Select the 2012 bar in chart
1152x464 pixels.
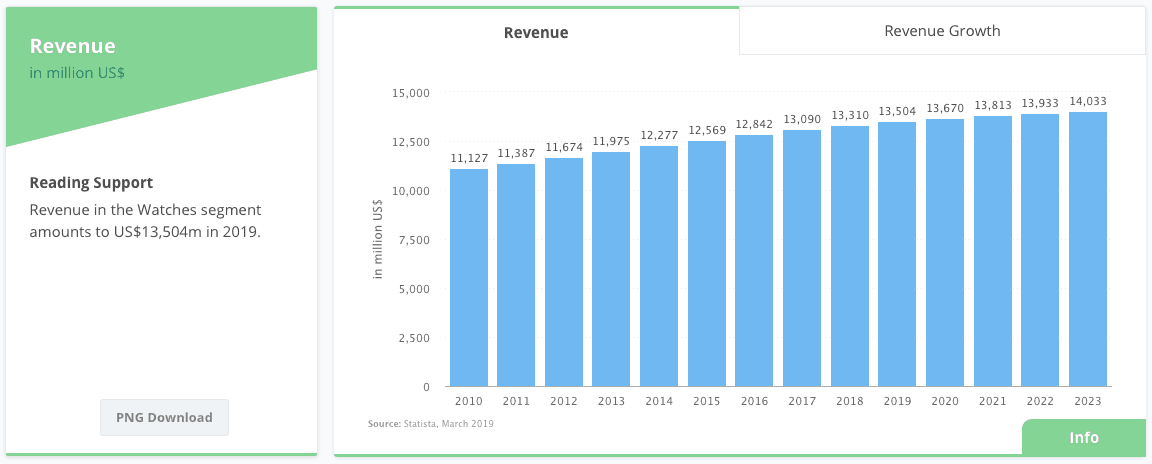[564, 272]
